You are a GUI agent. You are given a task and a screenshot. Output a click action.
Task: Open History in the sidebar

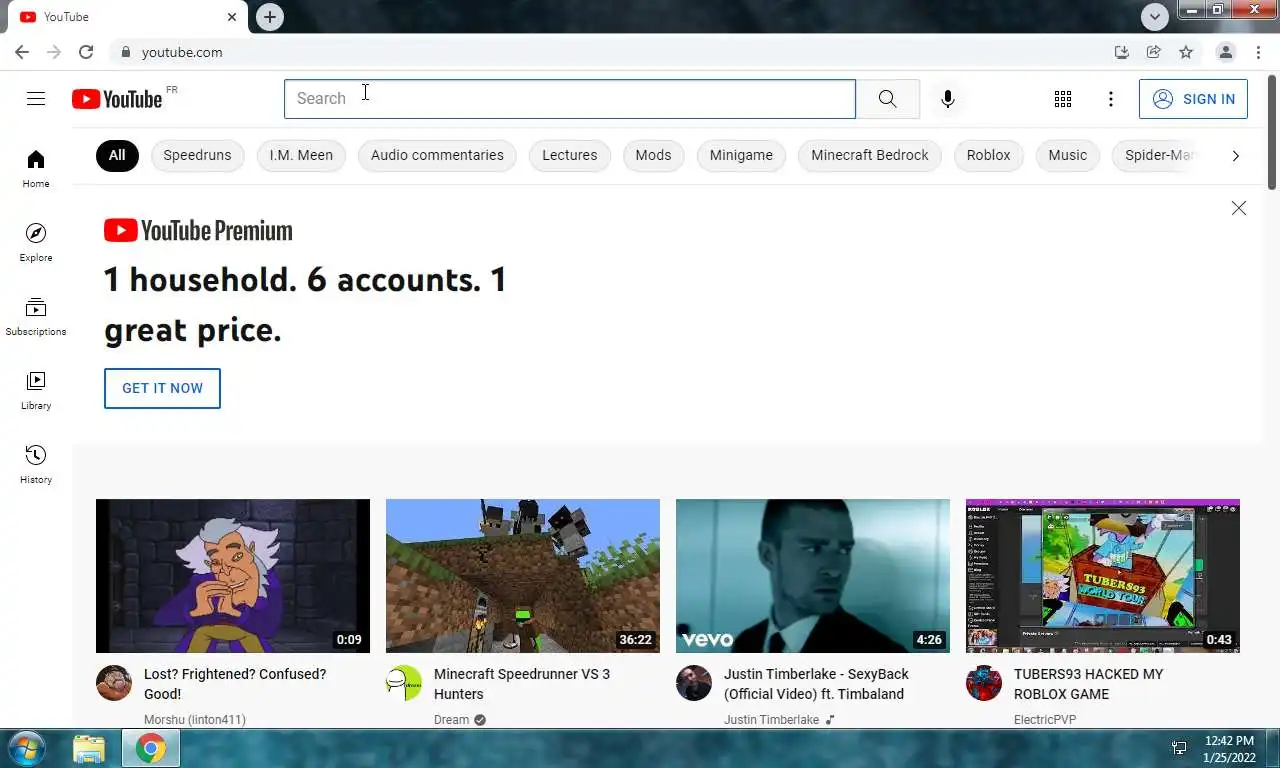pos(36,464)
